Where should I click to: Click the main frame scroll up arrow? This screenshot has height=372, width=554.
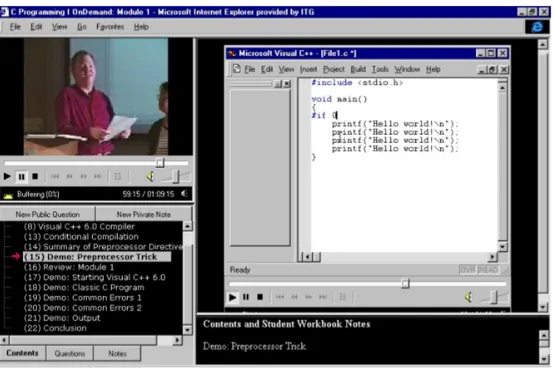point(543,44)
